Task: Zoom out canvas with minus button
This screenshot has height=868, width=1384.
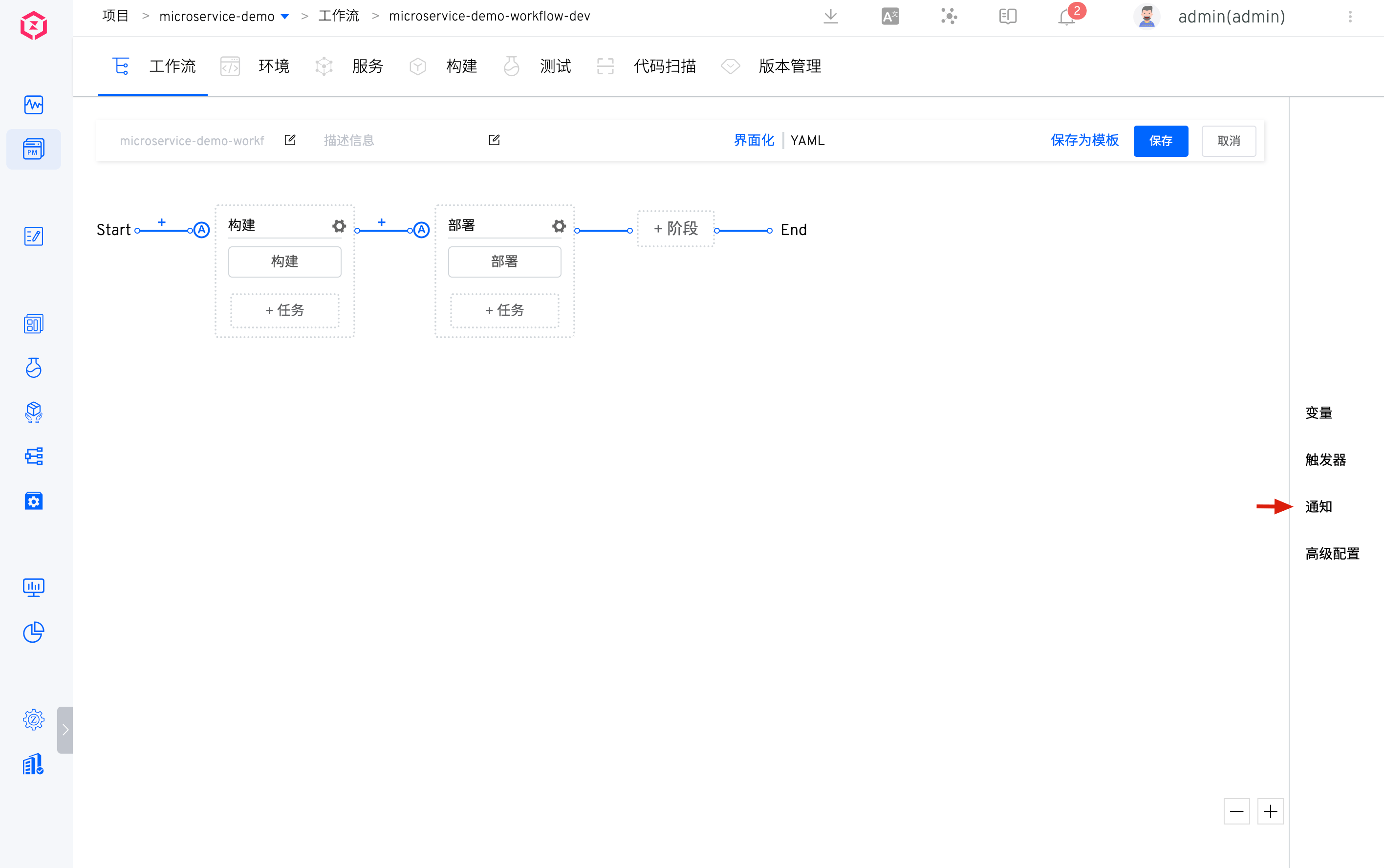Action: coord(1236,811)
